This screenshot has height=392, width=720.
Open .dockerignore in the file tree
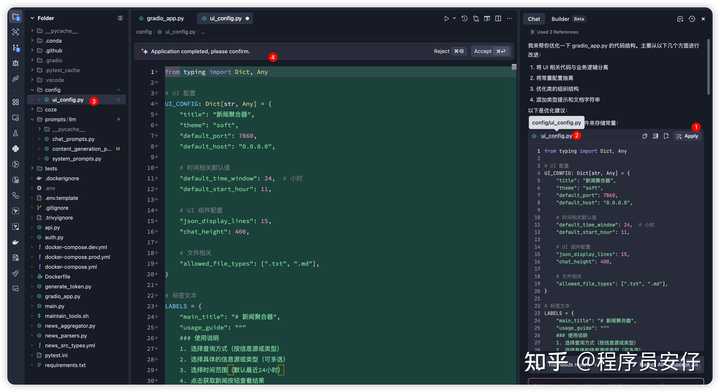(62, 179)
